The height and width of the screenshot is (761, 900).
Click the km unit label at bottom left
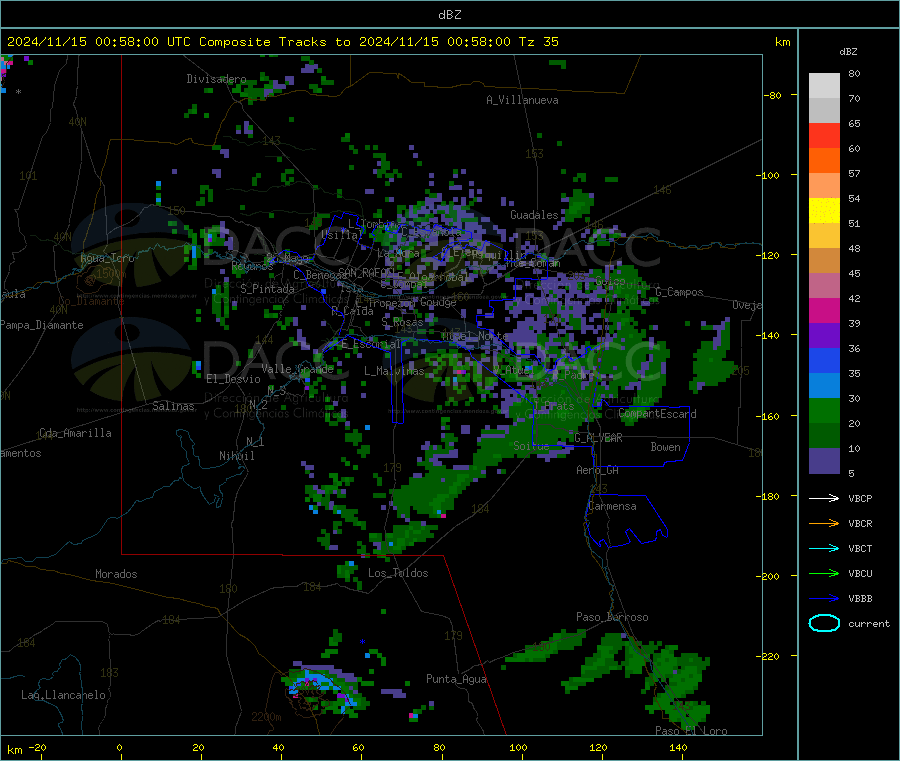pos(14,750)
